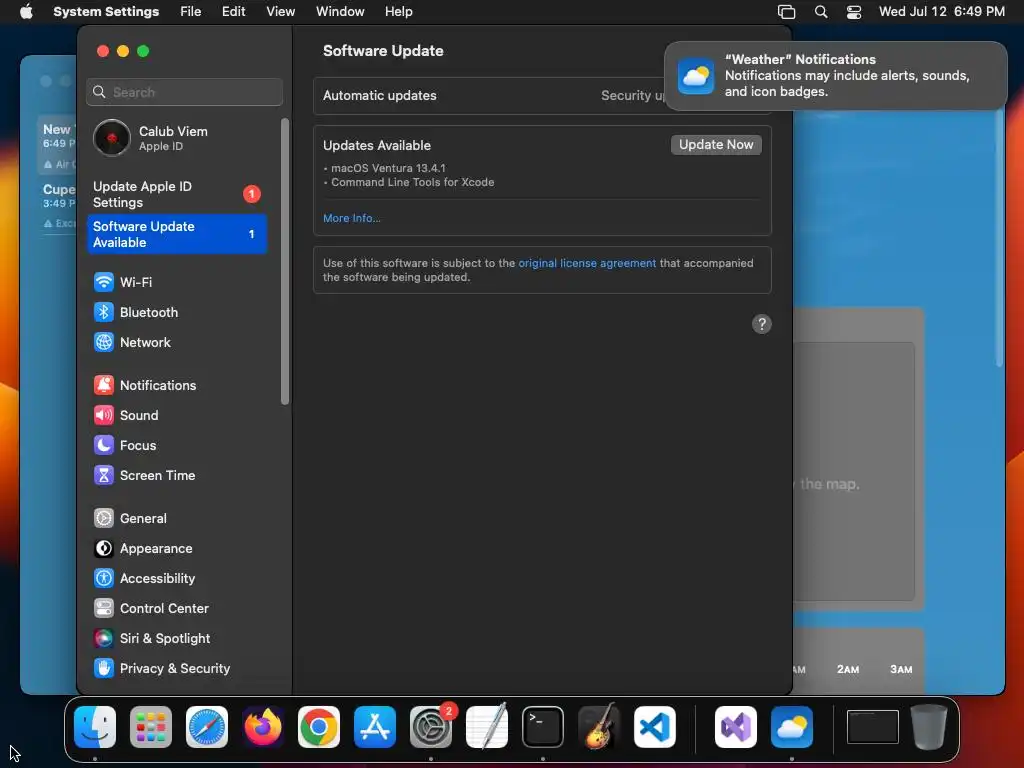Click the Weather window scrollbar
The height and width of the screenshot is (768, 1024).
pos(999,238)
